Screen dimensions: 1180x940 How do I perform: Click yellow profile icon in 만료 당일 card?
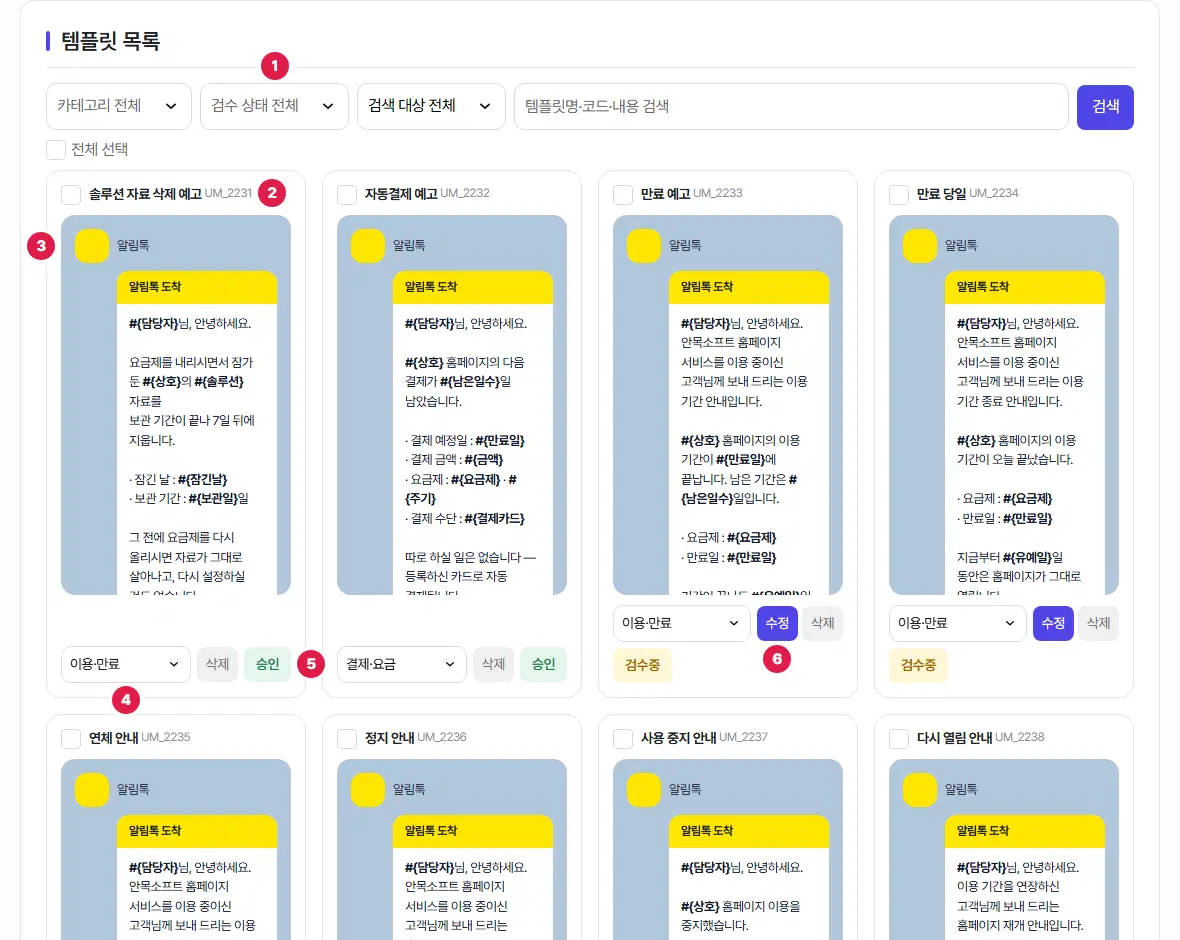point(920,246)
